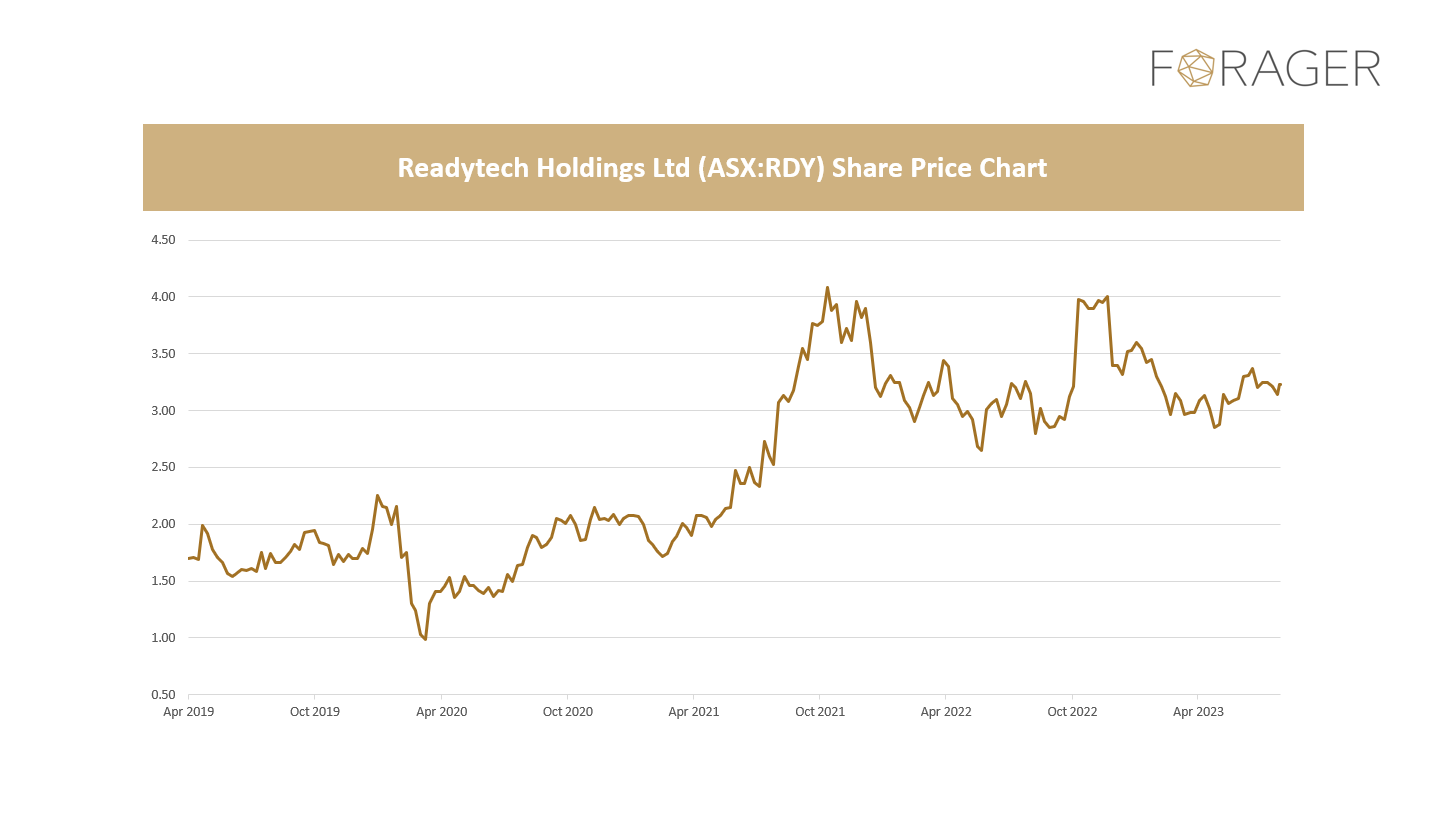The width and height of the screenshot is (1448, 815).
Task: Select the 3.50 price axis label
Action: [163, 354]
